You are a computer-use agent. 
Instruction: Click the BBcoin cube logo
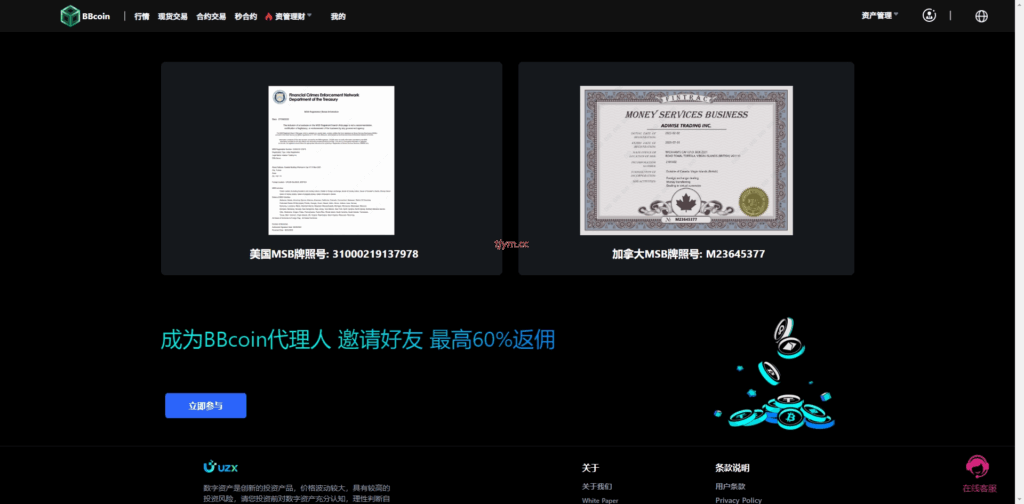coord(70,16)
